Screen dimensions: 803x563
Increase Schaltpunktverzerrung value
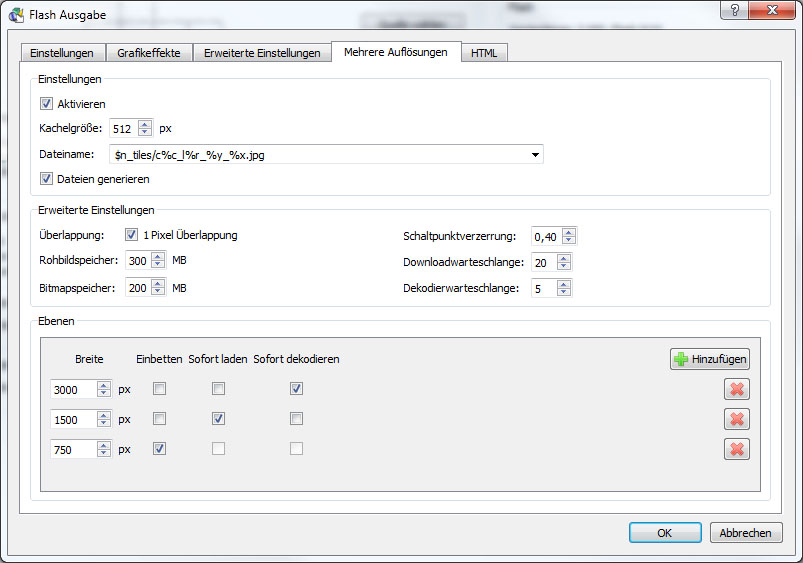point(569,232)
